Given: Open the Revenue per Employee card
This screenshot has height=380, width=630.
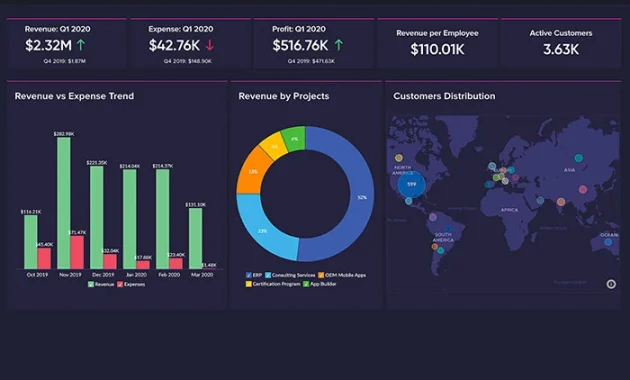Looking at the screenshot, I should (x=437, y=43).
